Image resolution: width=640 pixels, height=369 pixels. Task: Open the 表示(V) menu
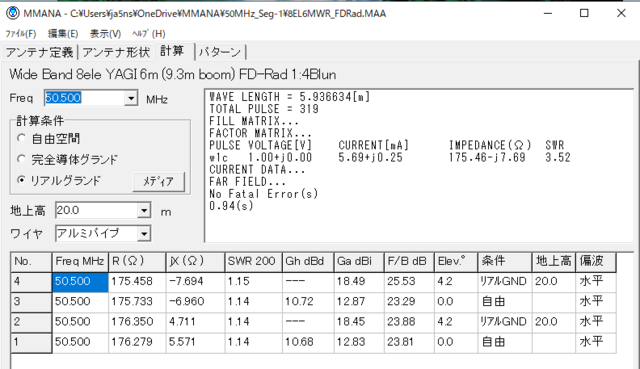pos(105,34)
